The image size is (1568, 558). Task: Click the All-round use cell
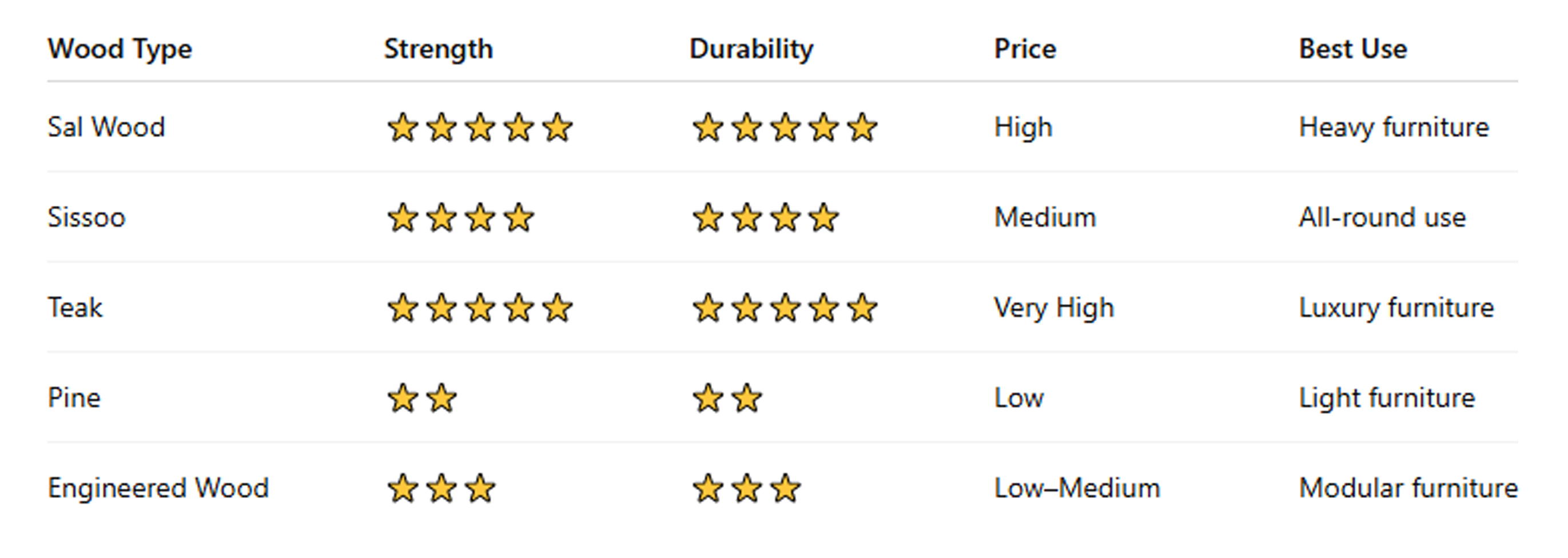click(1382, 218)
